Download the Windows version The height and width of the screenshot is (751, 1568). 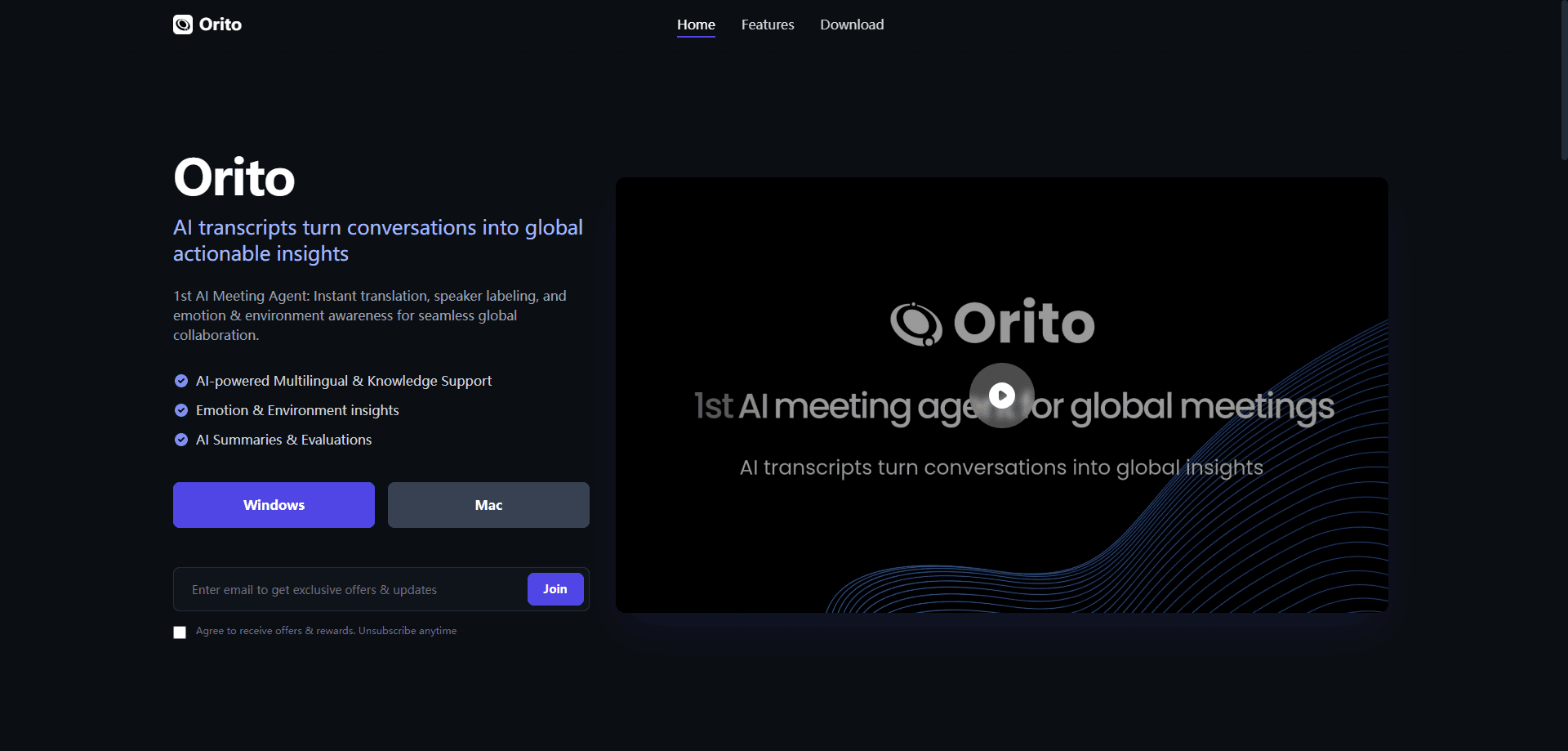(274, 505)
